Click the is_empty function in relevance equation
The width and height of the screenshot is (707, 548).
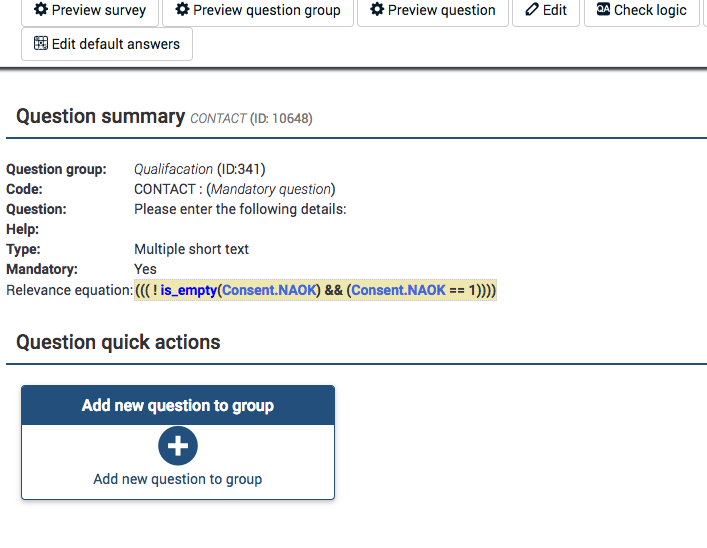coord(188,290)
